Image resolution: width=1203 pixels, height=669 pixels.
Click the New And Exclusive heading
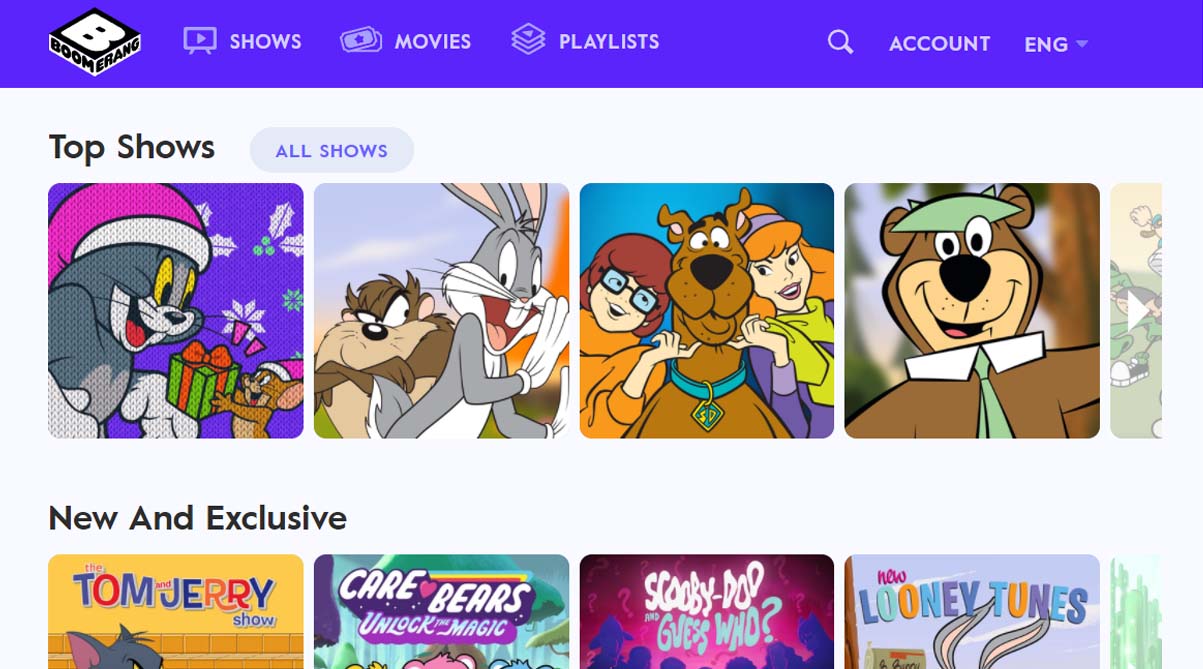pyautogui.click(x=197, y=518)
